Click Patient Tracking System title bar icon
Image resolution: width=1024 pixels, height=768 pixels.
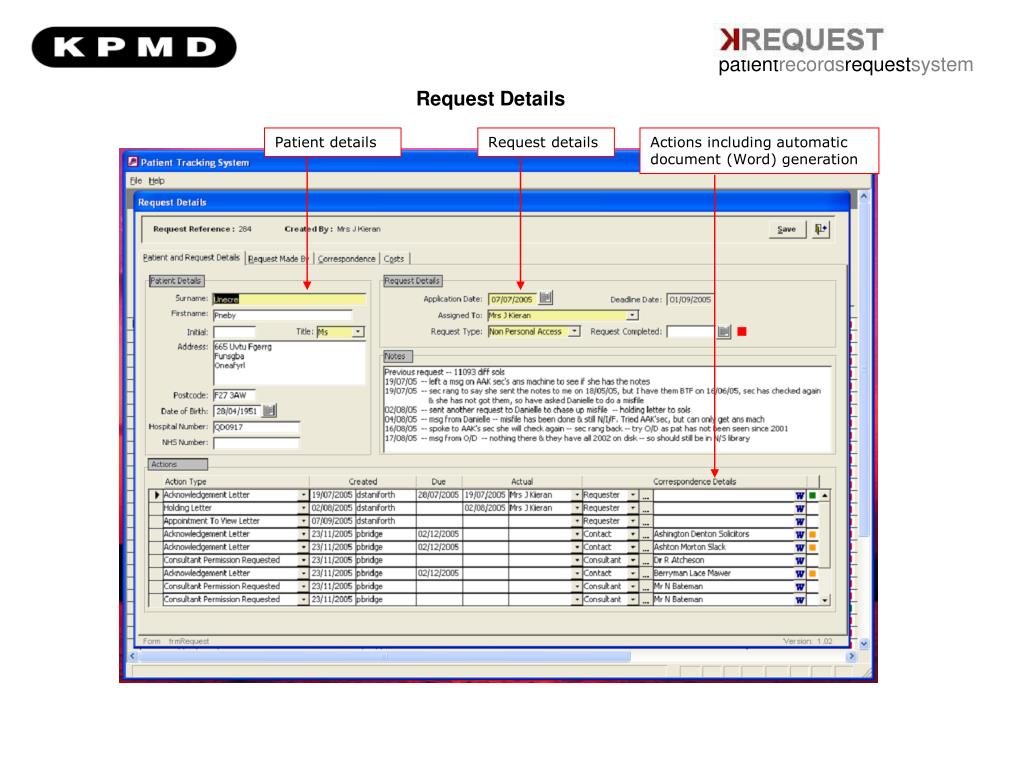(x=133, y=162)
